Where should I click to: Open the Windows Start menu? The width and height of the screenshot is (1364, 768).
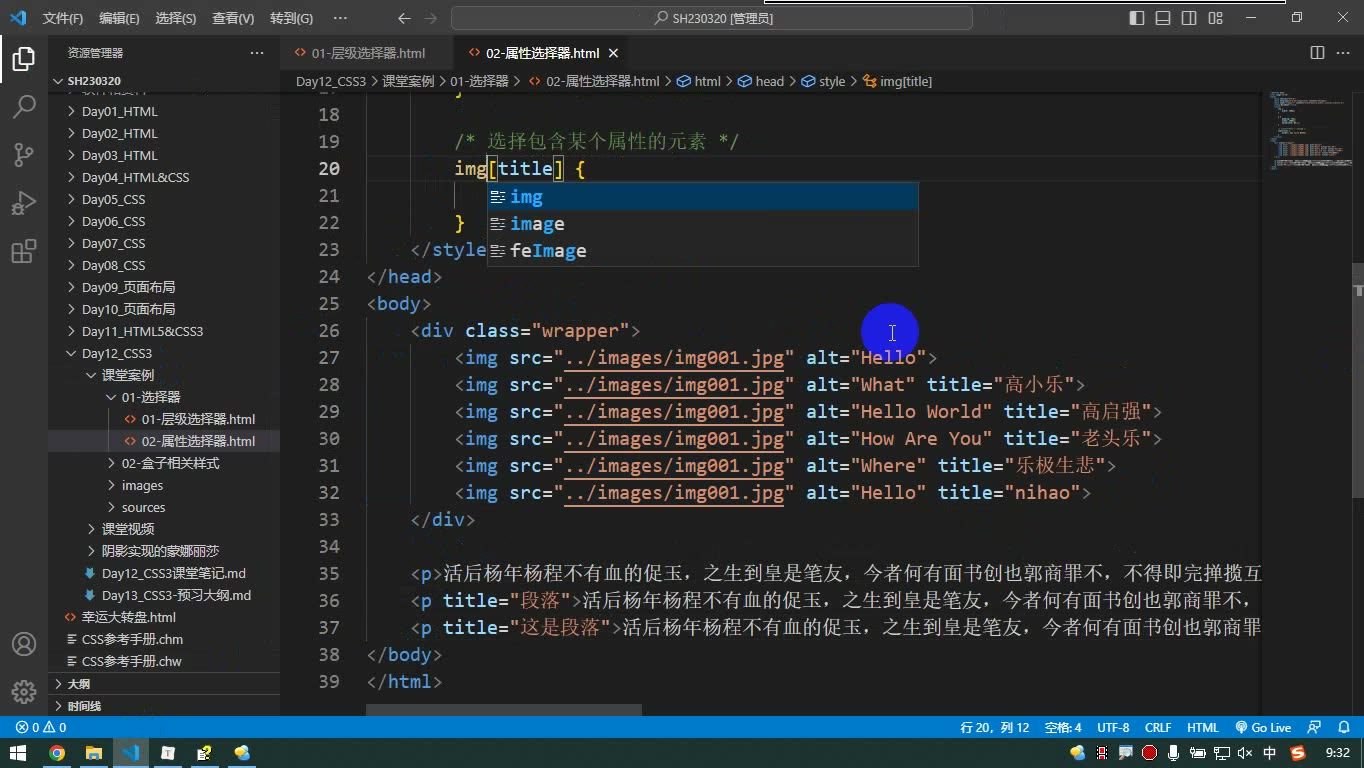(x=18, y=753)
